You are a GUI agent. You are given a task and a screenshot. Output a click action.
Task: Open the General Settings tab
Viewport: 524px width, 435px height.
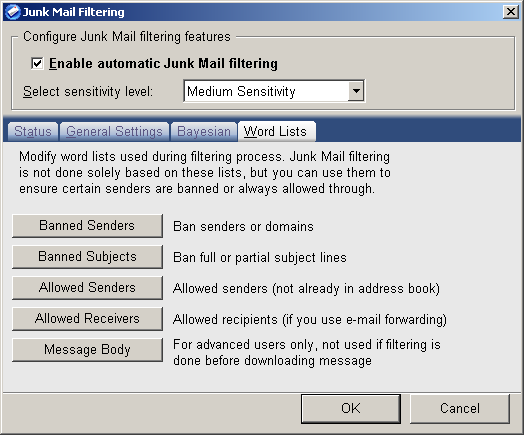114,132
